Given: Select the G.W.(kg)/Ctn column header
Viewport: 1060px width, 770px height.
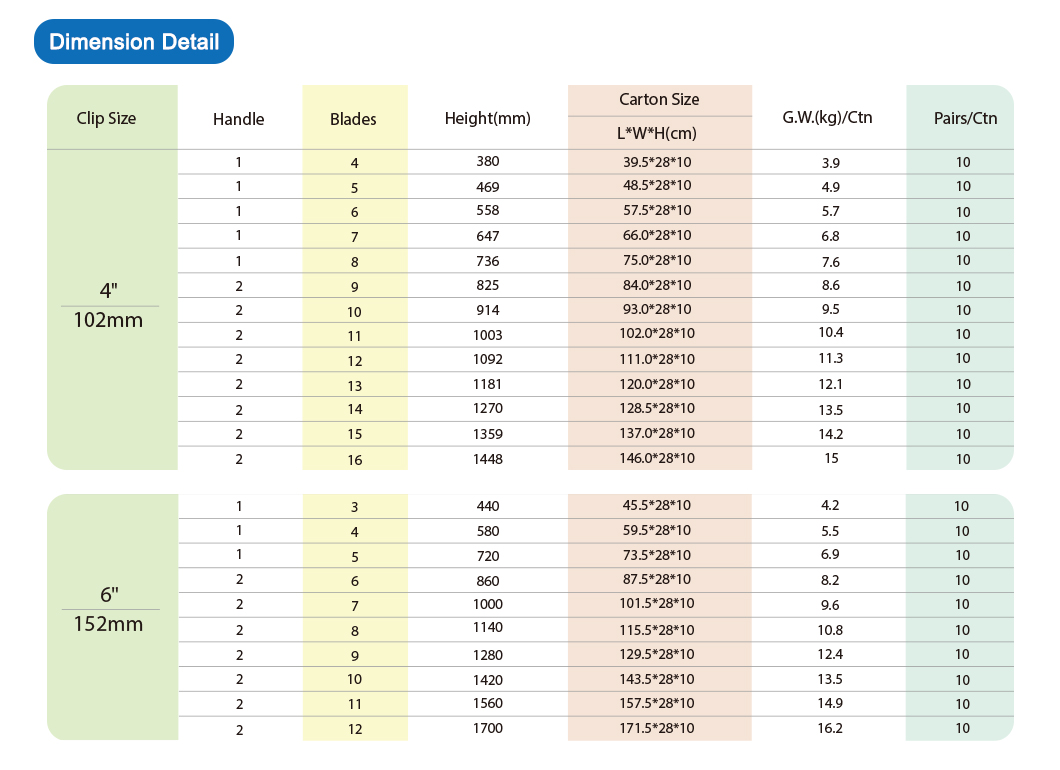Looking at the screenshot, I should (827, 118).
